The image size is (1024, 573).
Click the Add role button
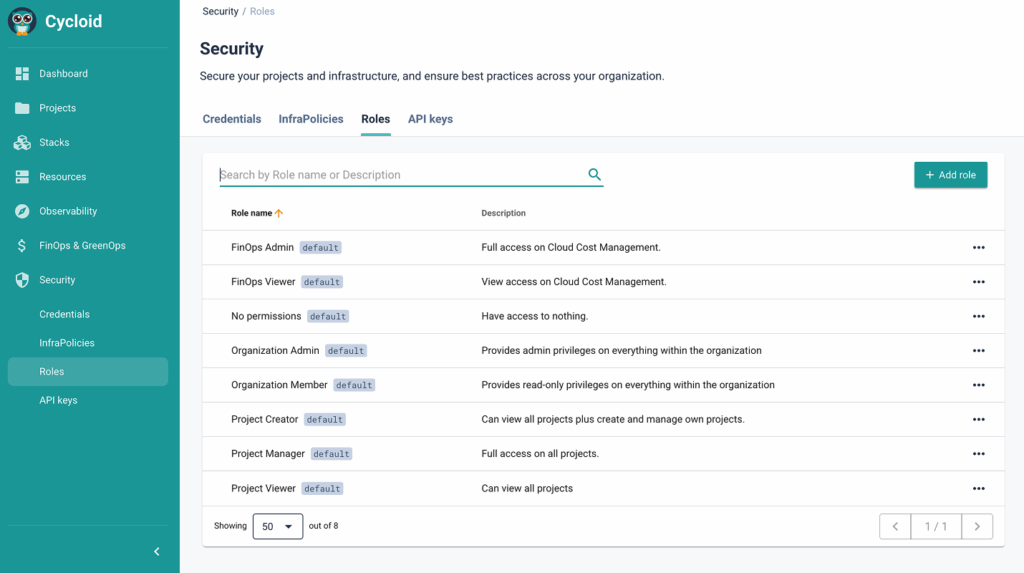(x=950, y=175)
